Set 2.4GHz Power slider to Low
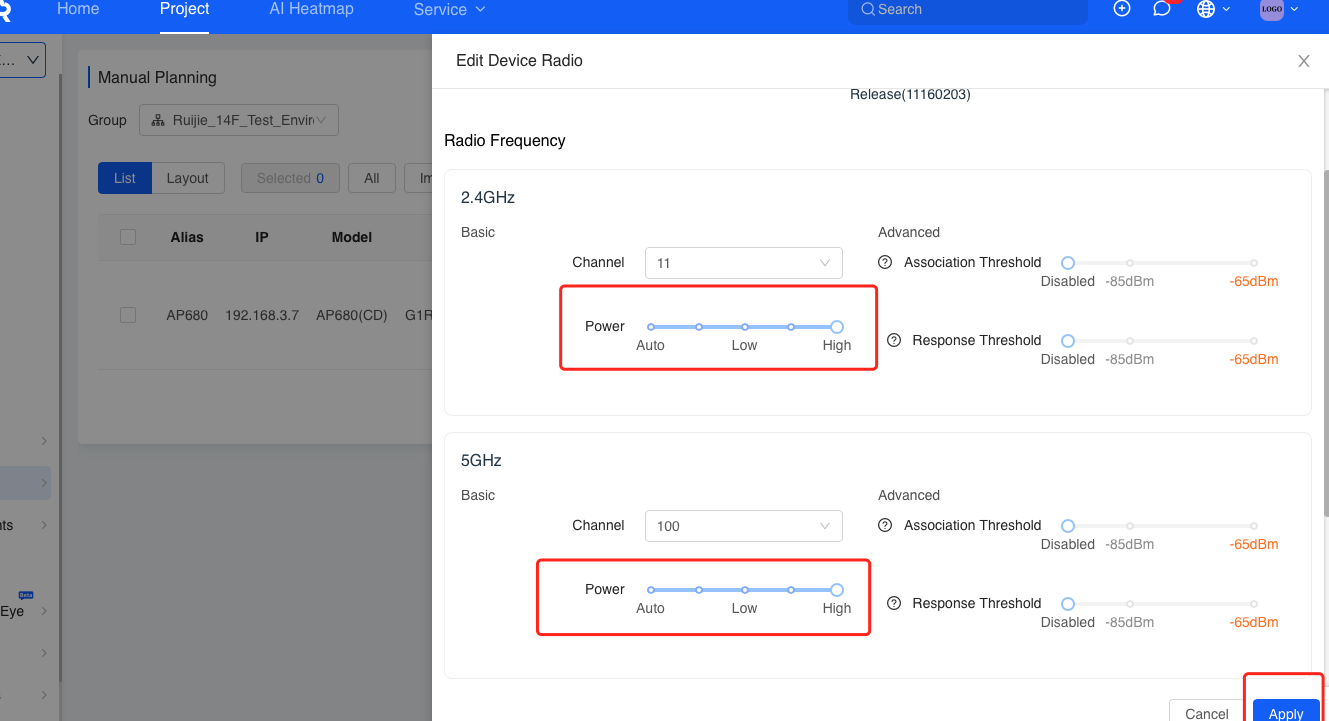The width and height of the screenshot is (1329, 721). point(745,327)
